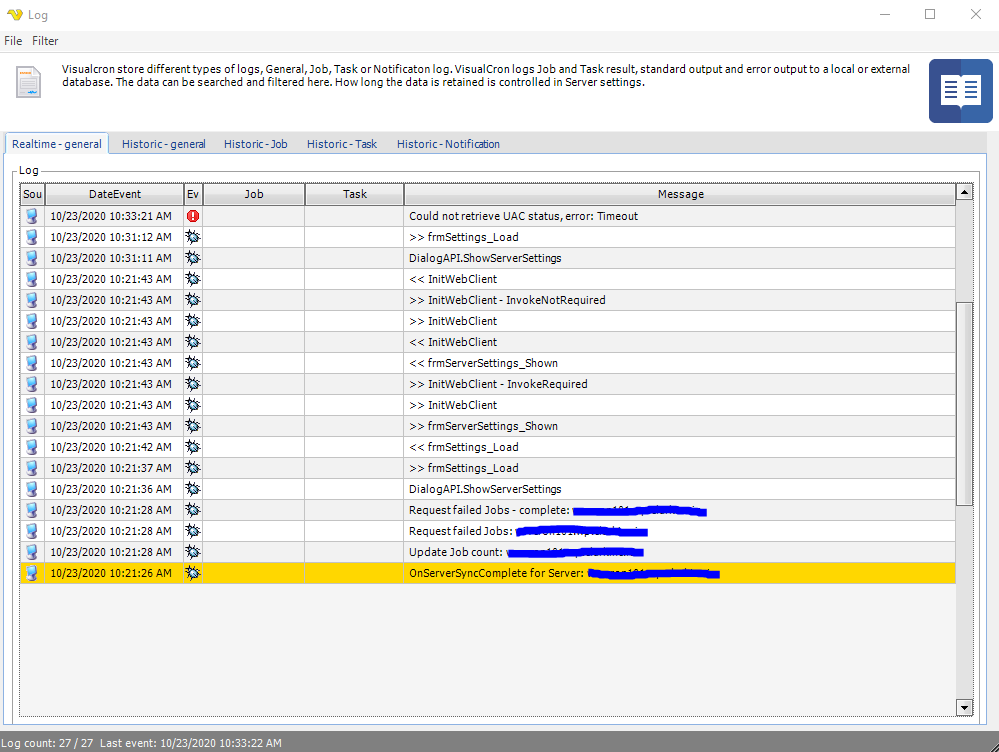The height and width of the screenshot is (752, 999).
Task: Click the Job column header
Action: 254,194
